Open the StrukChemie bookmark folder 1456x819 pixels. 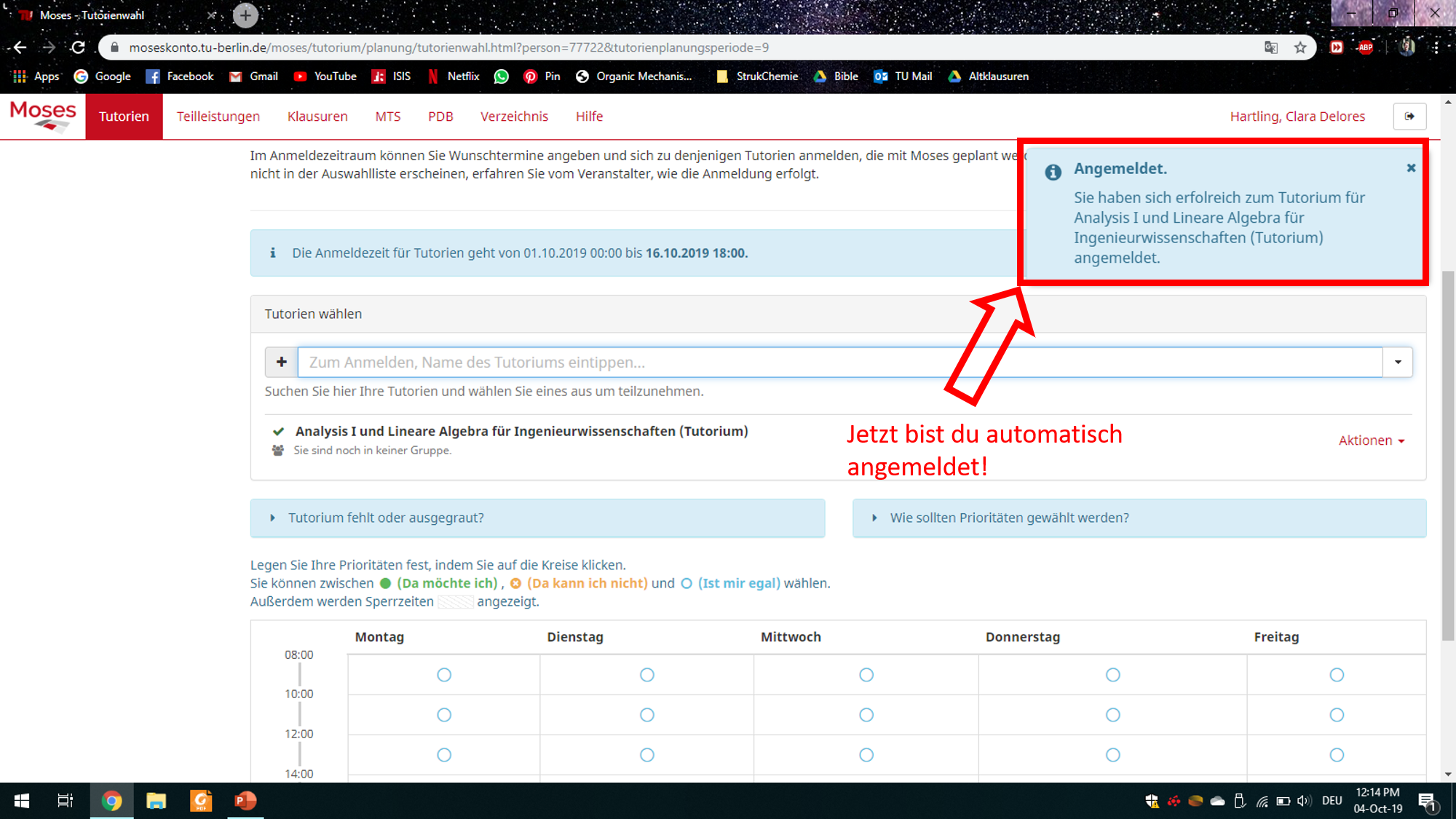[x=757, y=76]
